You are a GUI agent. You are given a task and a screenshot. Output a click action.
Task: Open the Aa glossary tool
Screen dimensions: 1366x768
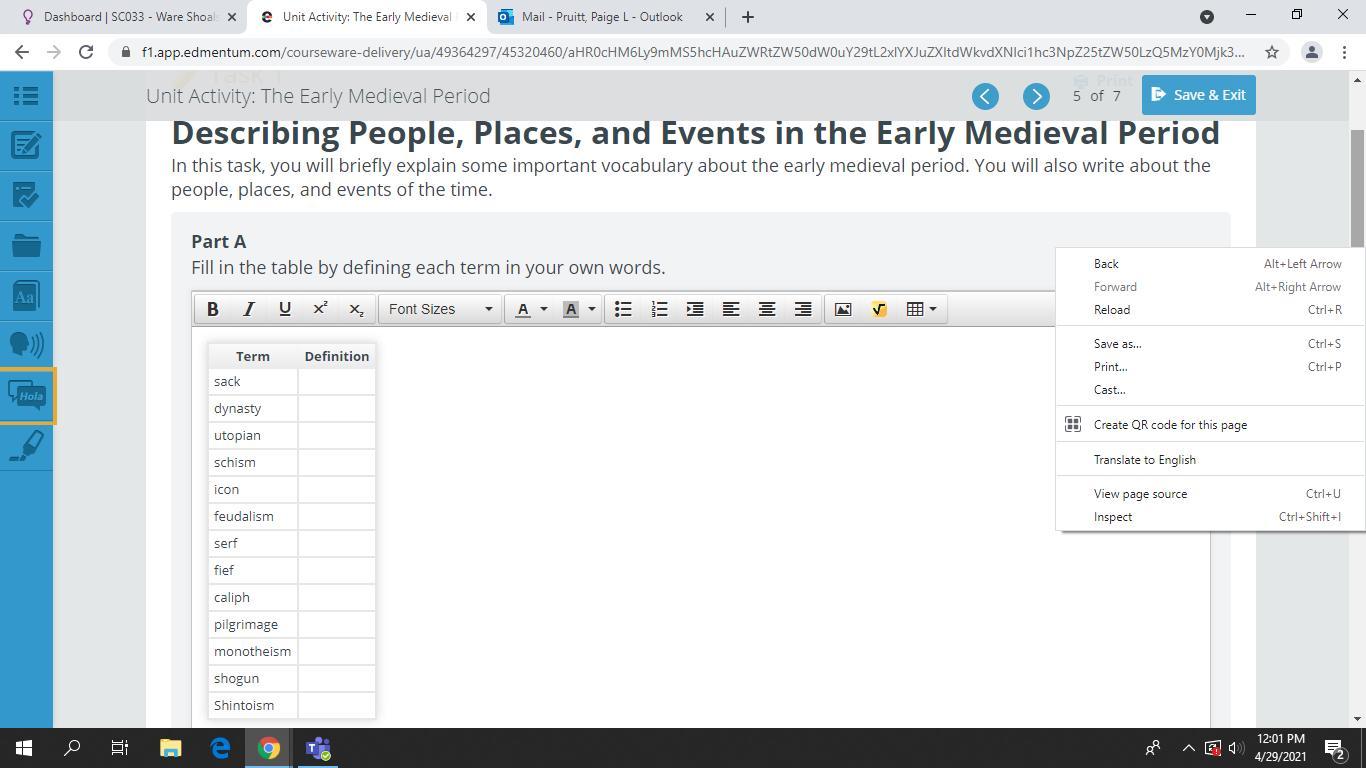click(x=26, y=296)
